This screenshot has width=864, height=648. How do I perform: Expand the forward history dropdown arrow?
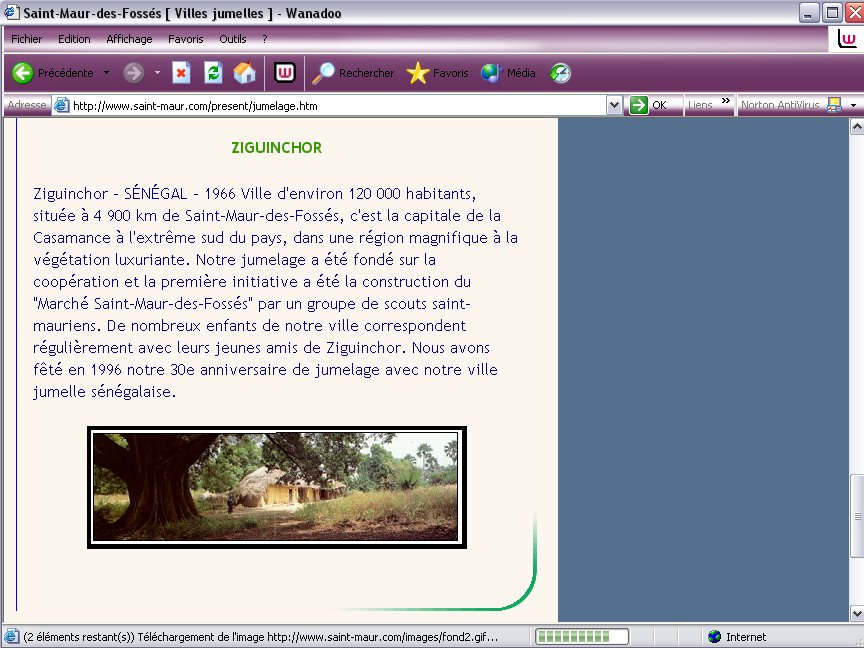point(157,73)
